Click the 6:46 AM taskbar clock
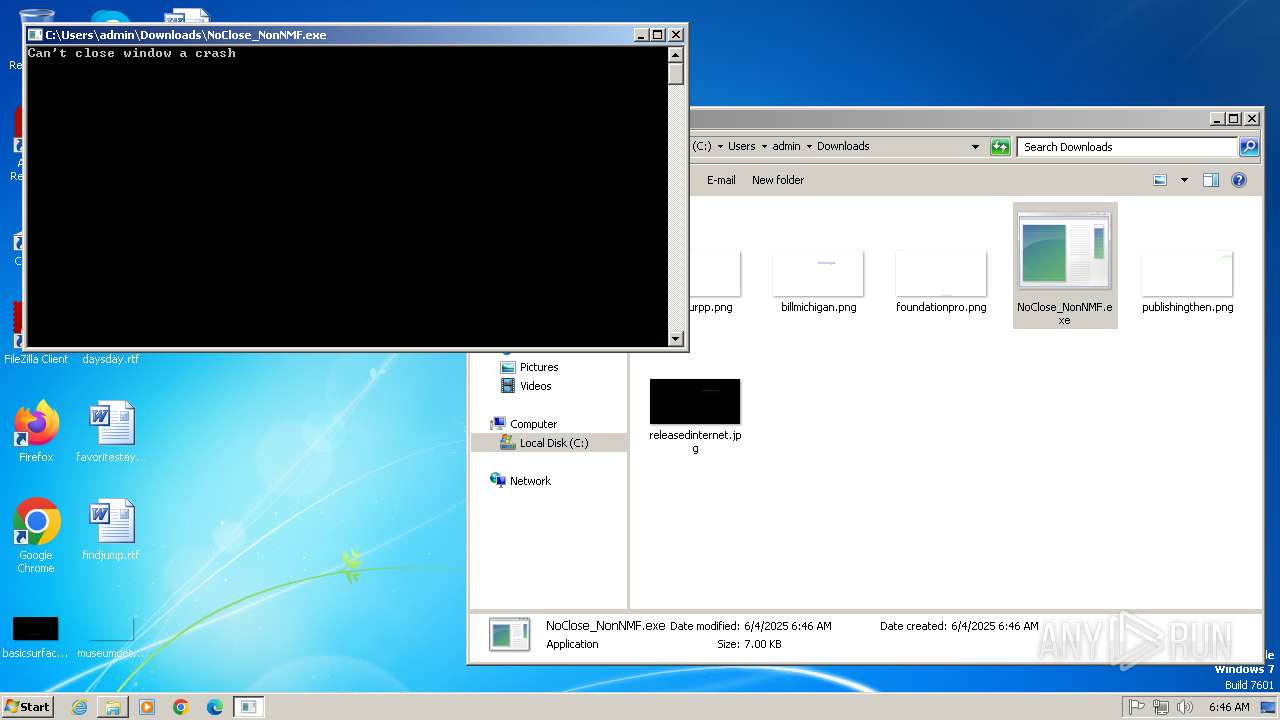 click(x=1229, y=707)
